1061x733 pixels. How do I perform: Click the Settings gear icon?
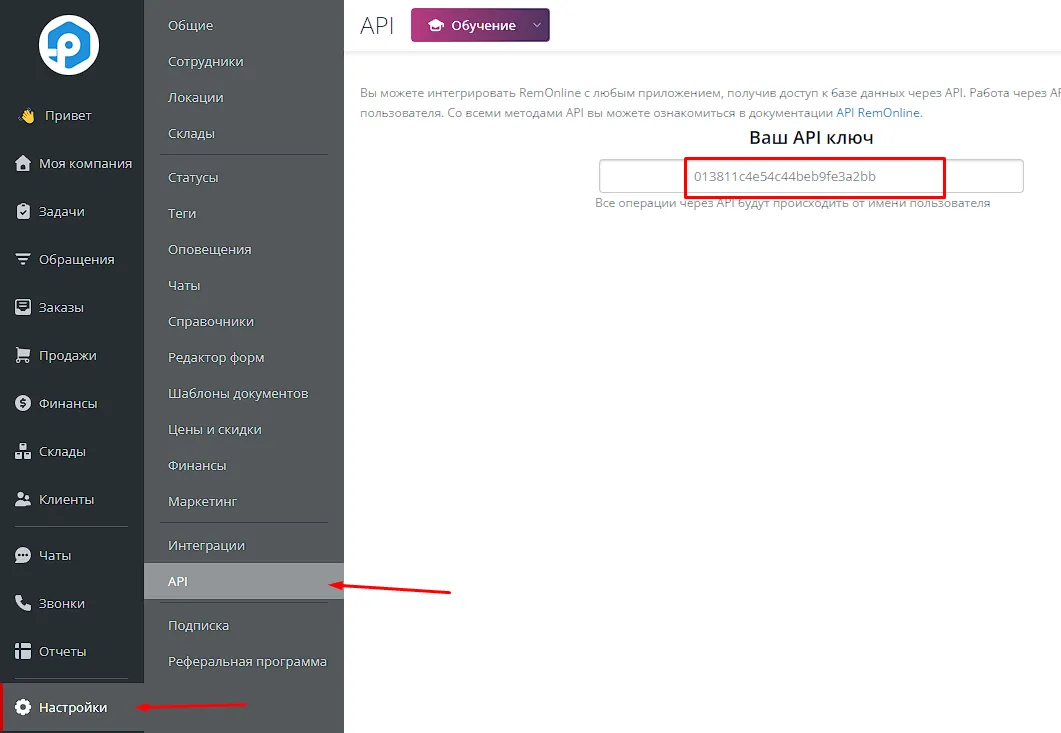pyautogui.click(x=24, y=707)
